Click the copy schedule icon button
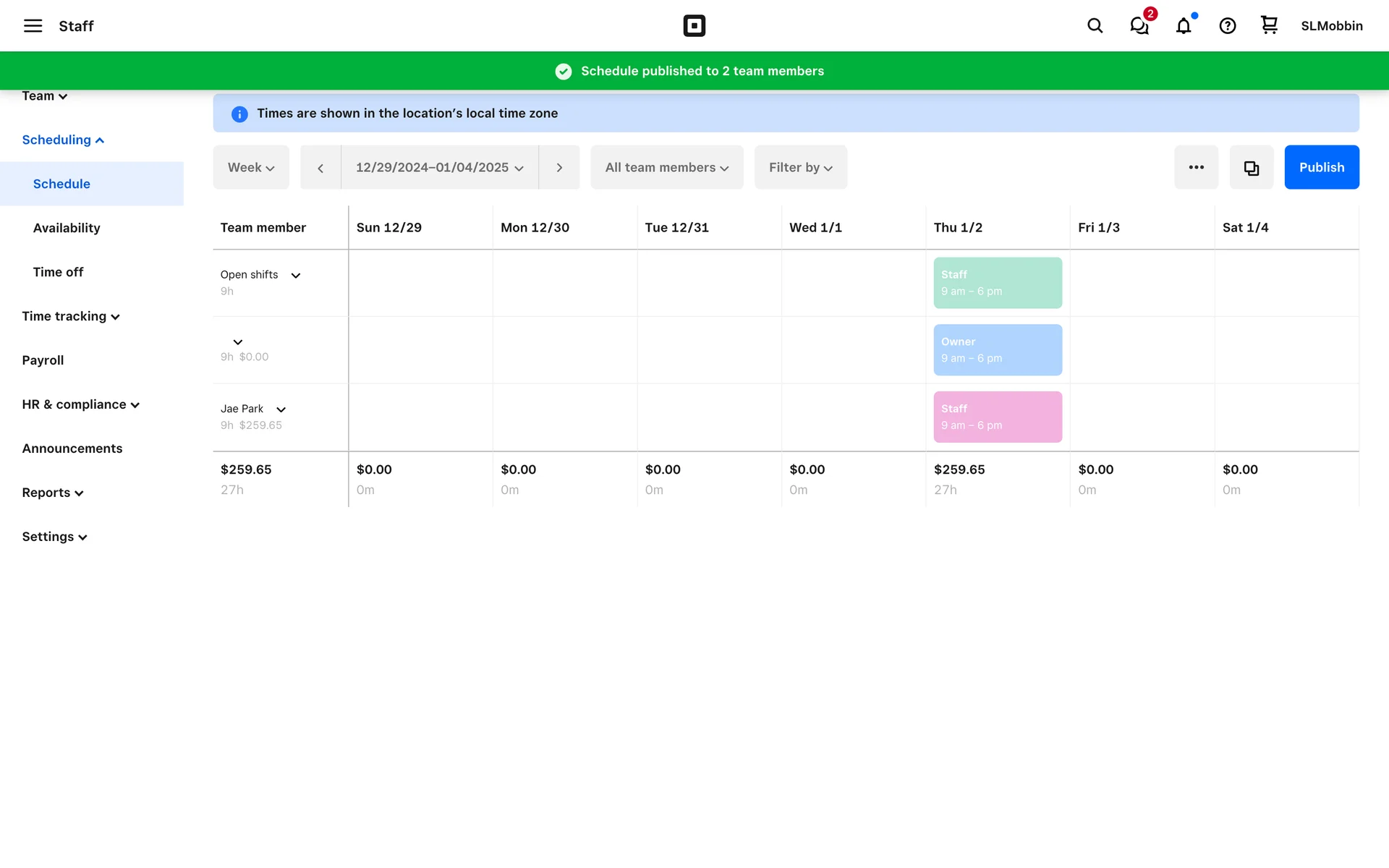Screen dimensions: 1389x868 coord(1251,168)
